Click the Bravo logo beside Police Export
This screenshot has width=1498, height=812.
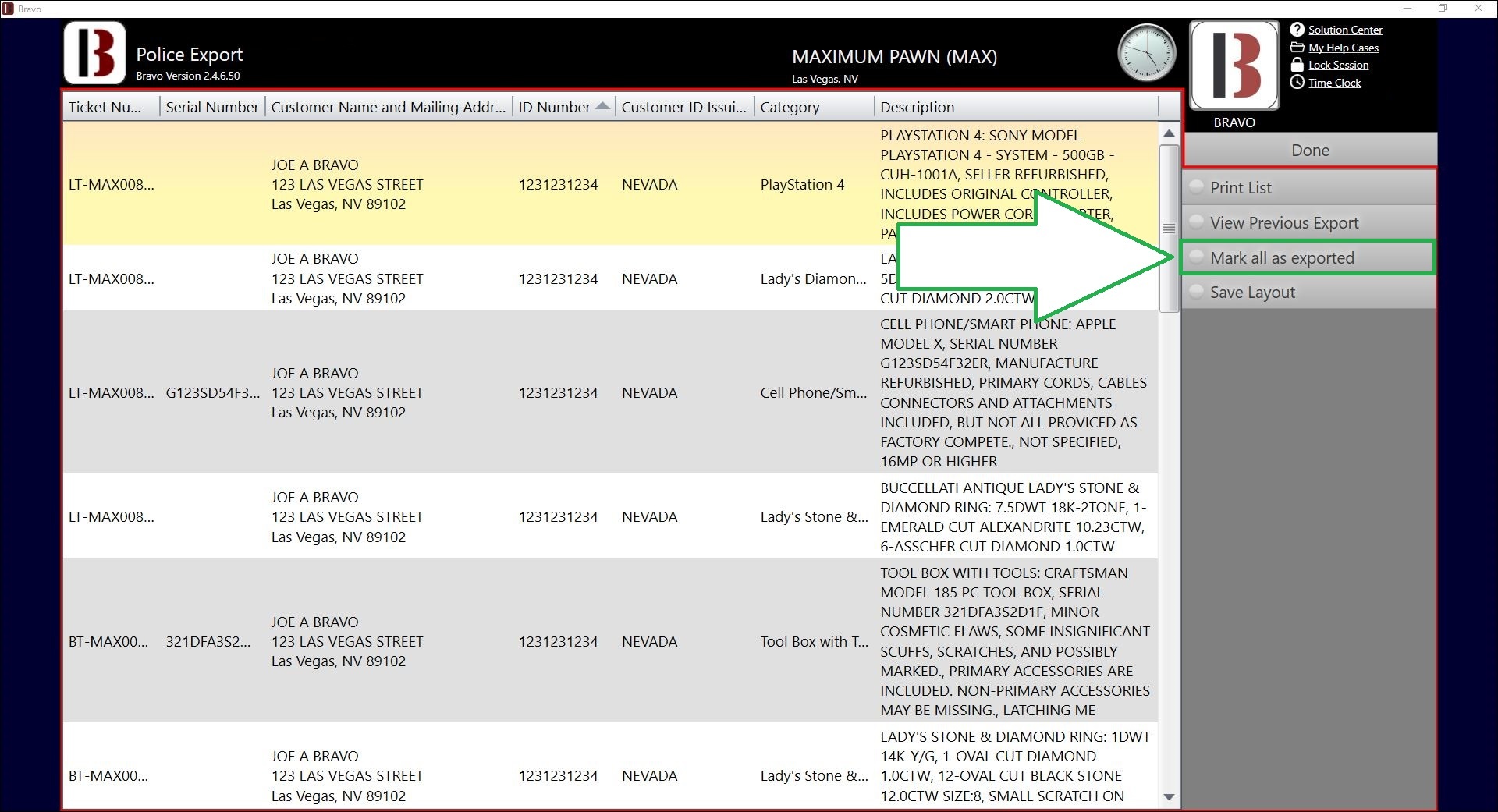(94, 53)
